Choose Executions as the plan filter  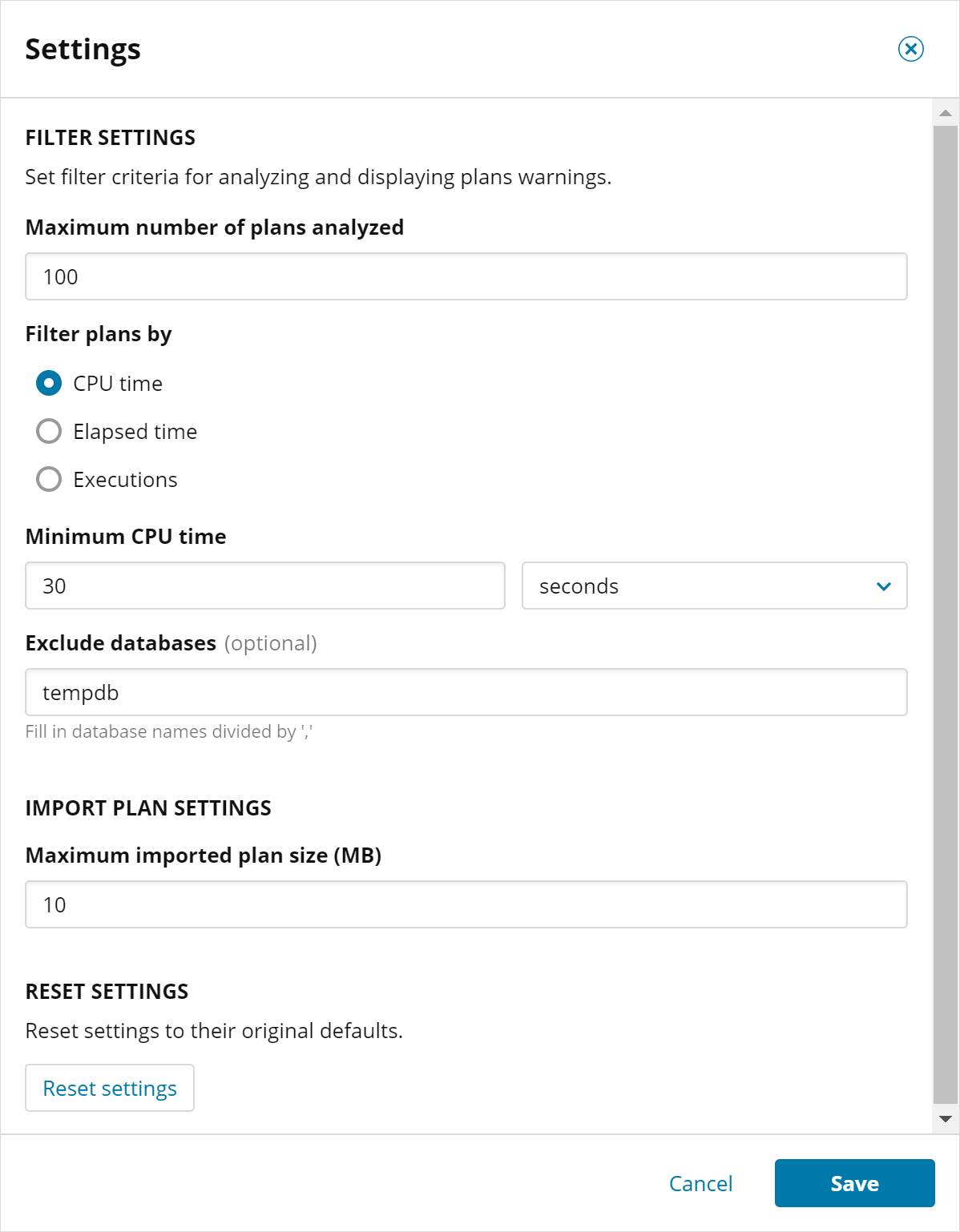coord(49,480)
